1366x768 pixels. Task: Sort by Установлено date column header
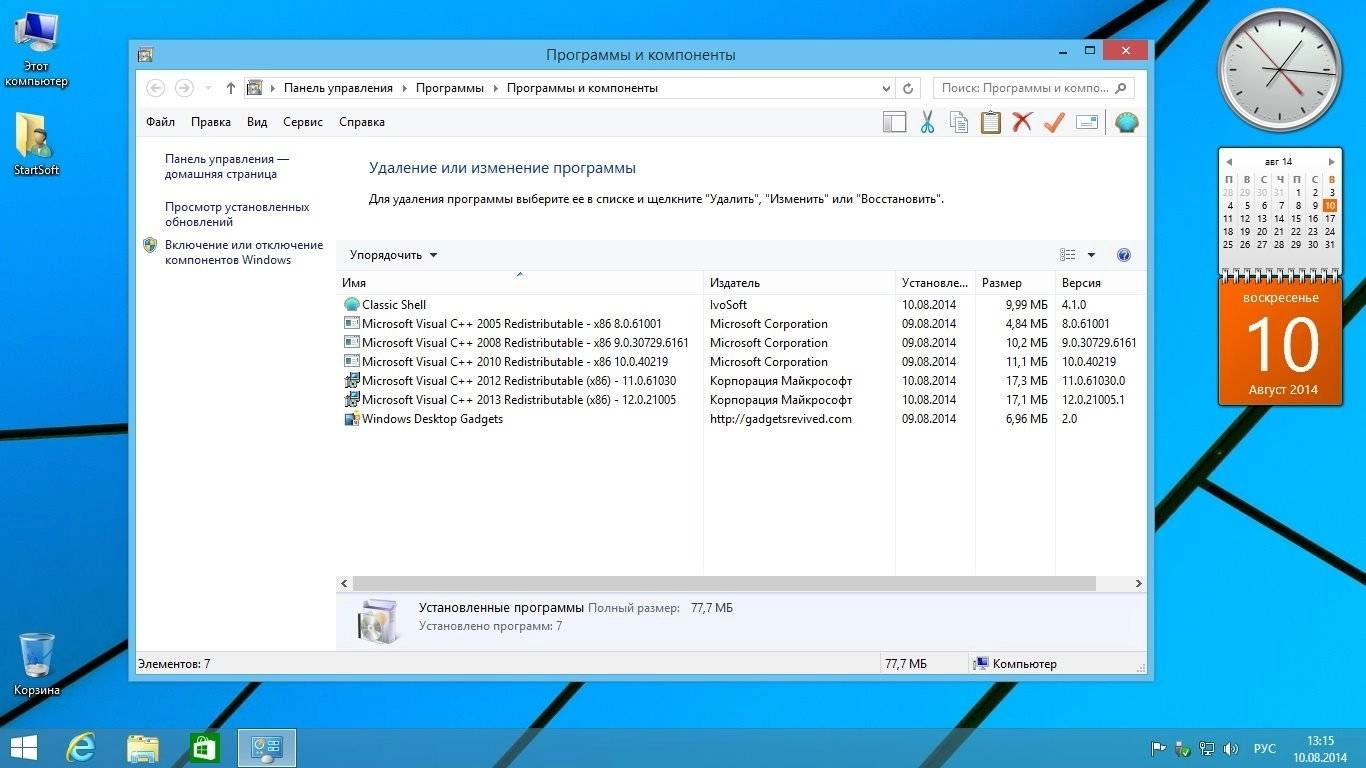coord(935,283)
